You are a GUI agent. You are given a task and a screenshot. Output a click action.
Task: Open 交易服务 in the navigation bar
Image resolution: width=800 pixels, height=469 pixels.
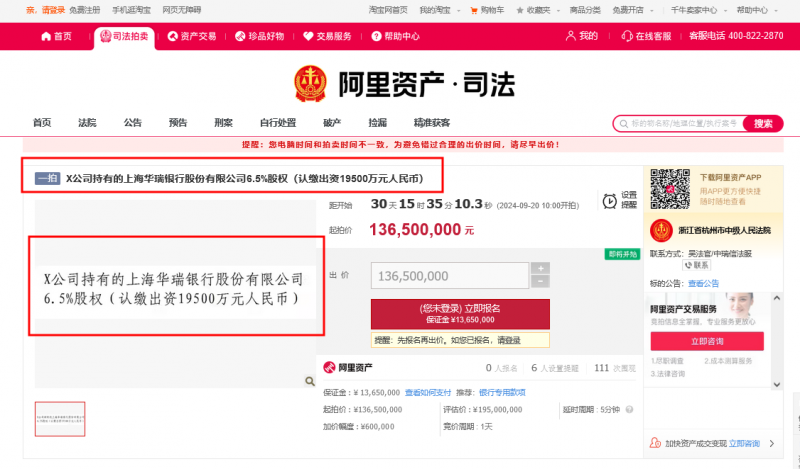pyautogui.click(x=327, y=36)
